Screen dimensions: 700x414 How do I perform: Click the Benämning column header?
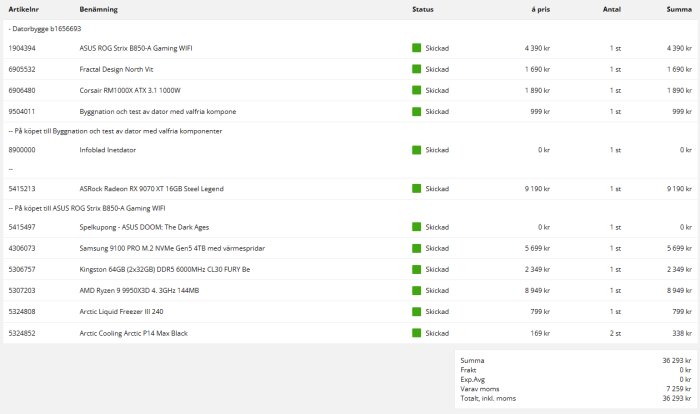(x=99, y=9)
